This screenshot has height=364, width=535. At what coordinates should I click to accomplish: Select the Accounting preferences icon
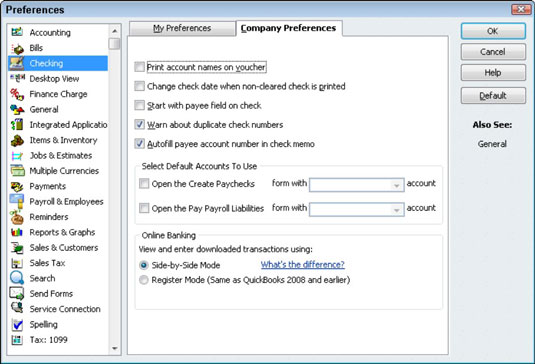[x=17, y=32]
